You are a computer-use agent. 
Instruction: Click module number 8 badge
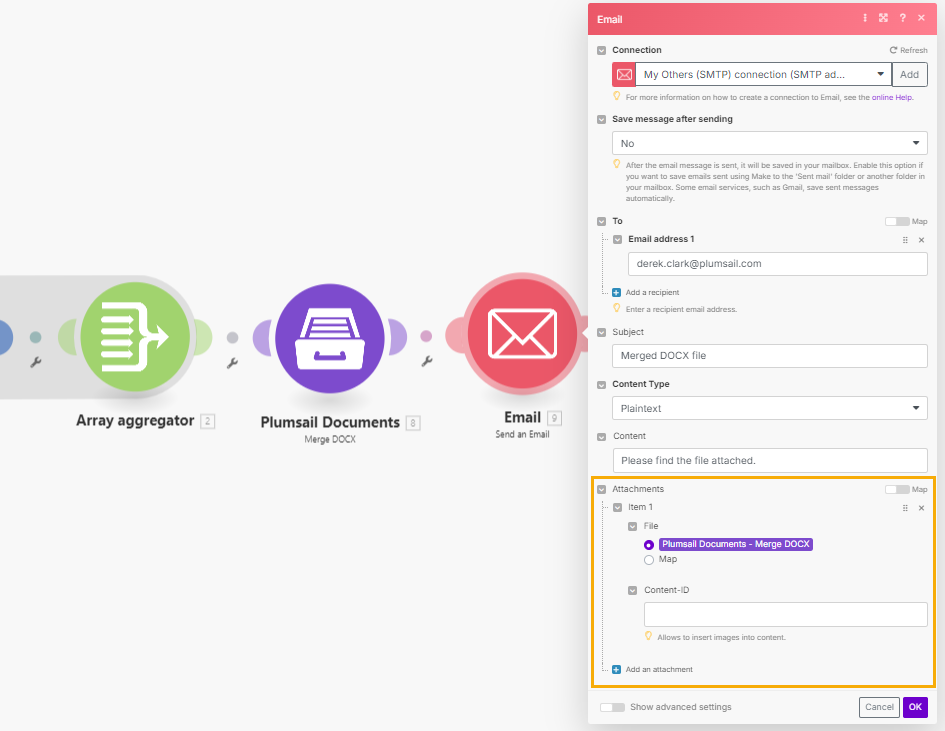(x=413, y=423)
